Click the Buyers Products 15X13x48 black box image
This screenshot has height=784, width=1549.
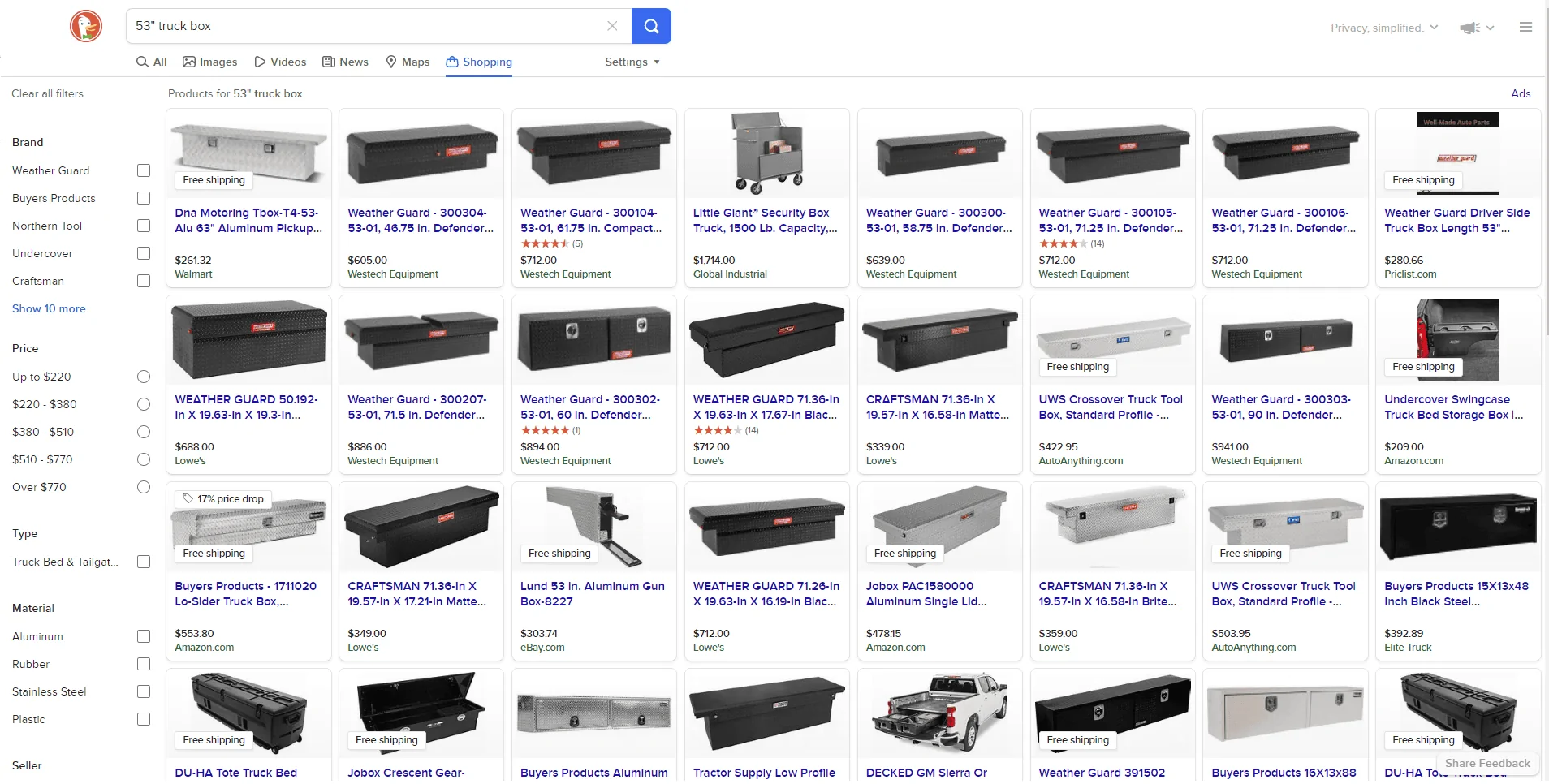pos(1458,527)
